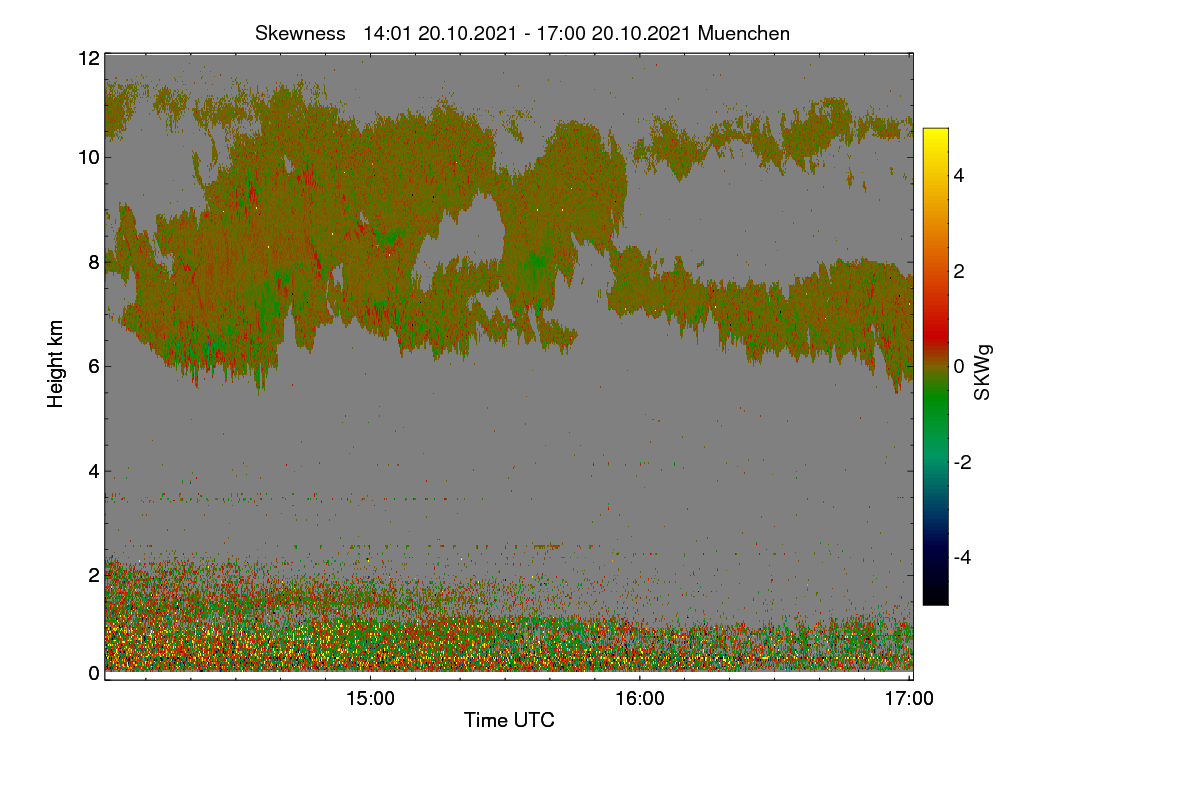
Task: Click the 0 km height tick label
Action: (93, 673)
